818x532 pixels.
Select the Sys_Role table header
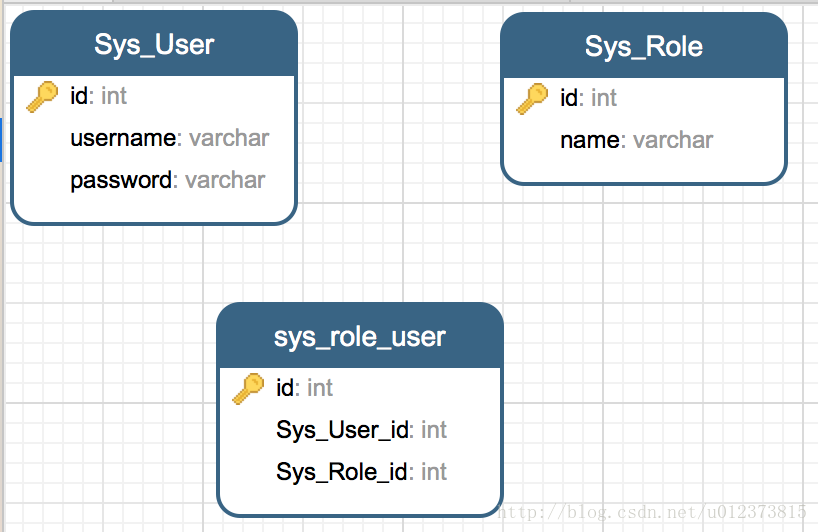click(x=644, y=46)
